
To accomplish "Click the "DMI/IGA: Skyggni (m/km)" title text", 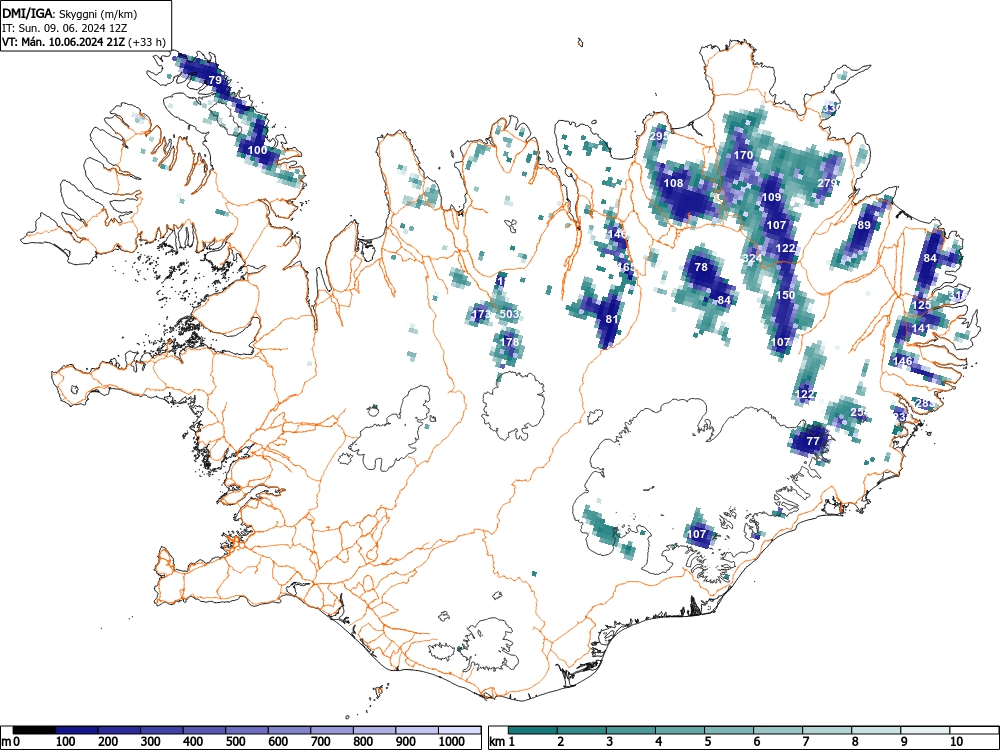I will pos(70,13).
